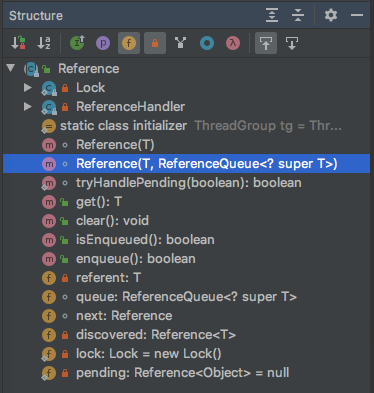Click static field icon of lock
The height and width of the screenshot is (393, 374).
(49, 354)
